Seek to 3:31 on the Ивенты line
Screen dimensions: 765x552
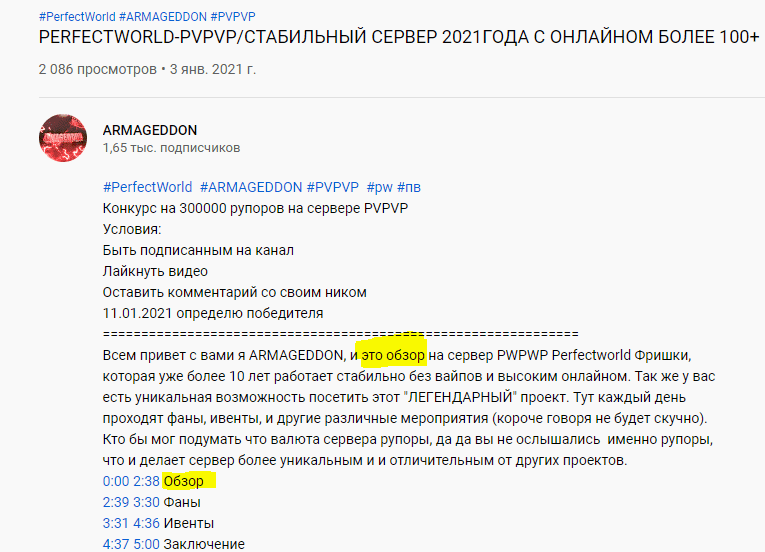tap(116, 523)
